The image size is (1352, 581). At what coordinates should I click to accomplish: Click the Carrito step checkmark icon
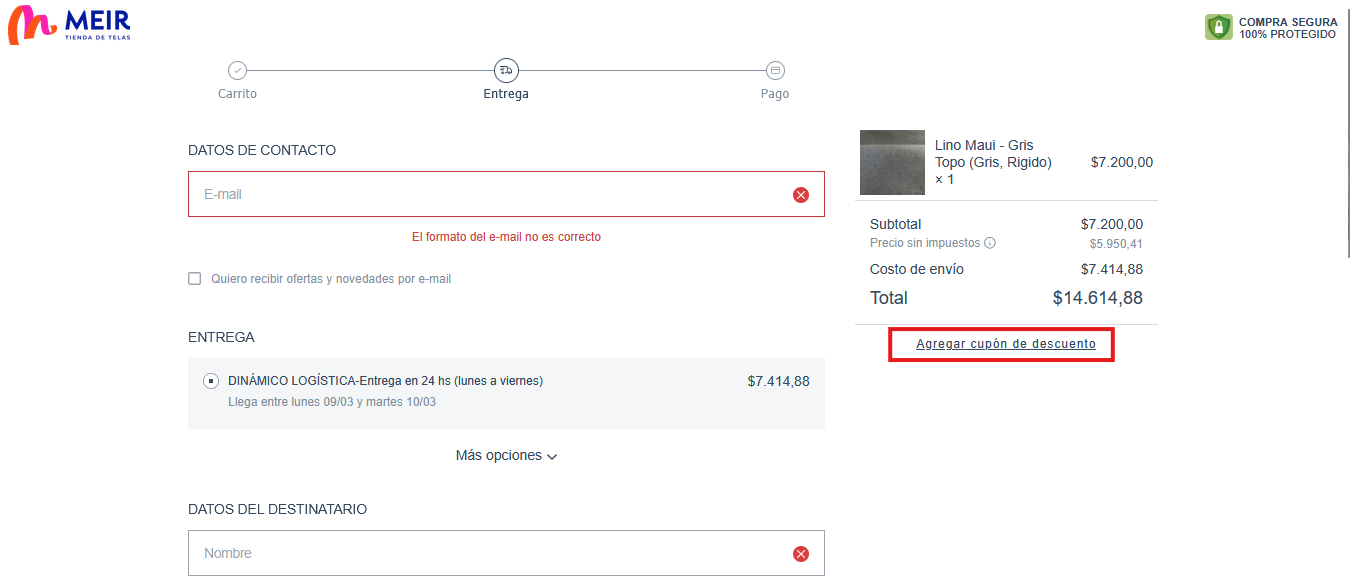237,71
